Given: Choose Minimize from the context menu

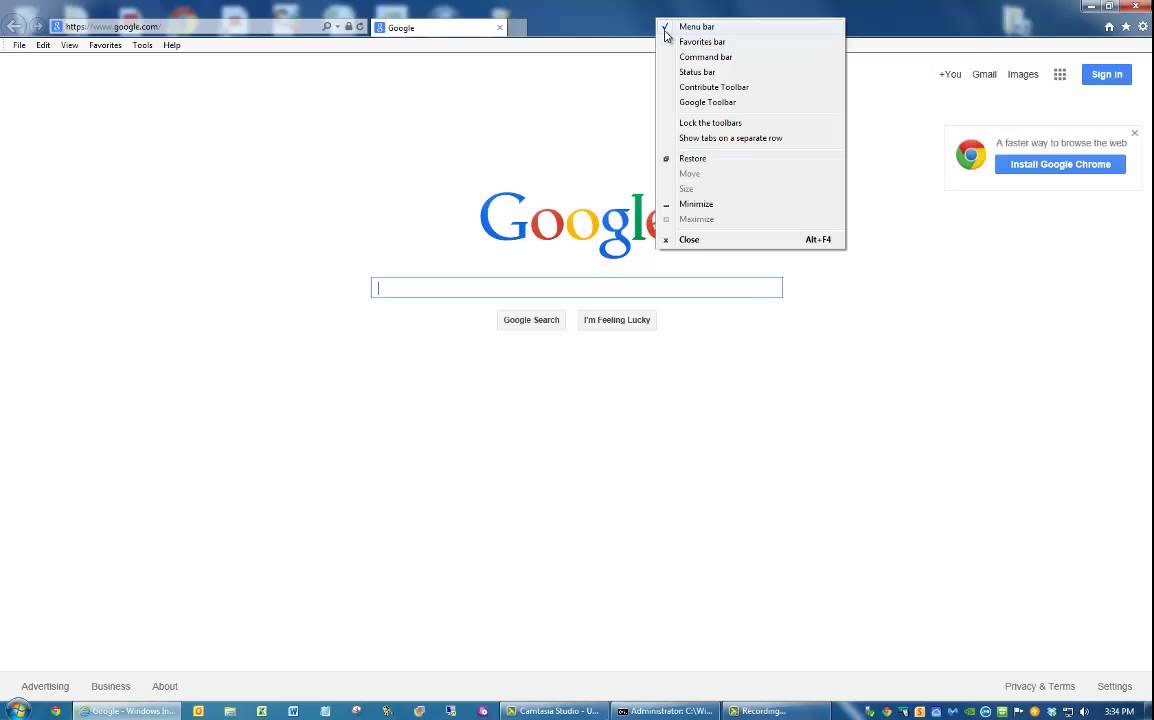Looking at the screenshot, I should tap(750, 204).
